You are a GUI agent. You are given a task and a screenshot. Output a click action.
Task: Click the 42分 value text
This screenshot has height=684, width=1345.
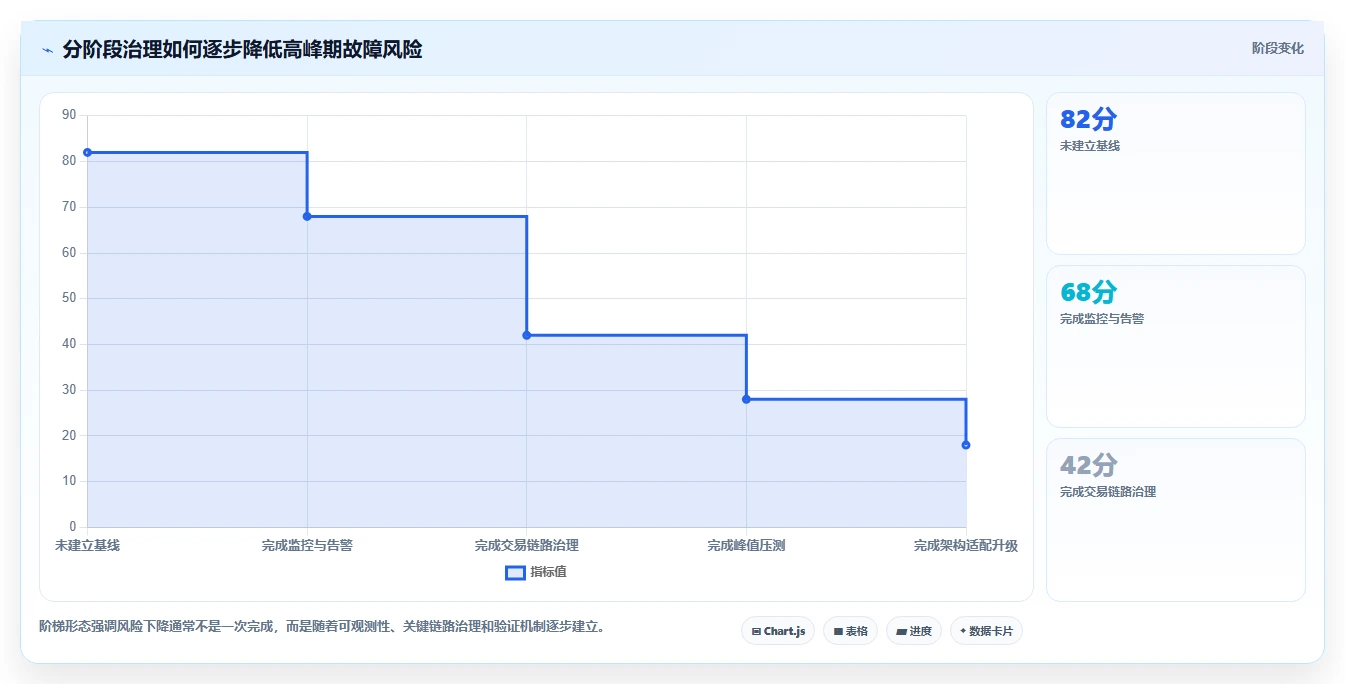click(x=1088, y=466)
